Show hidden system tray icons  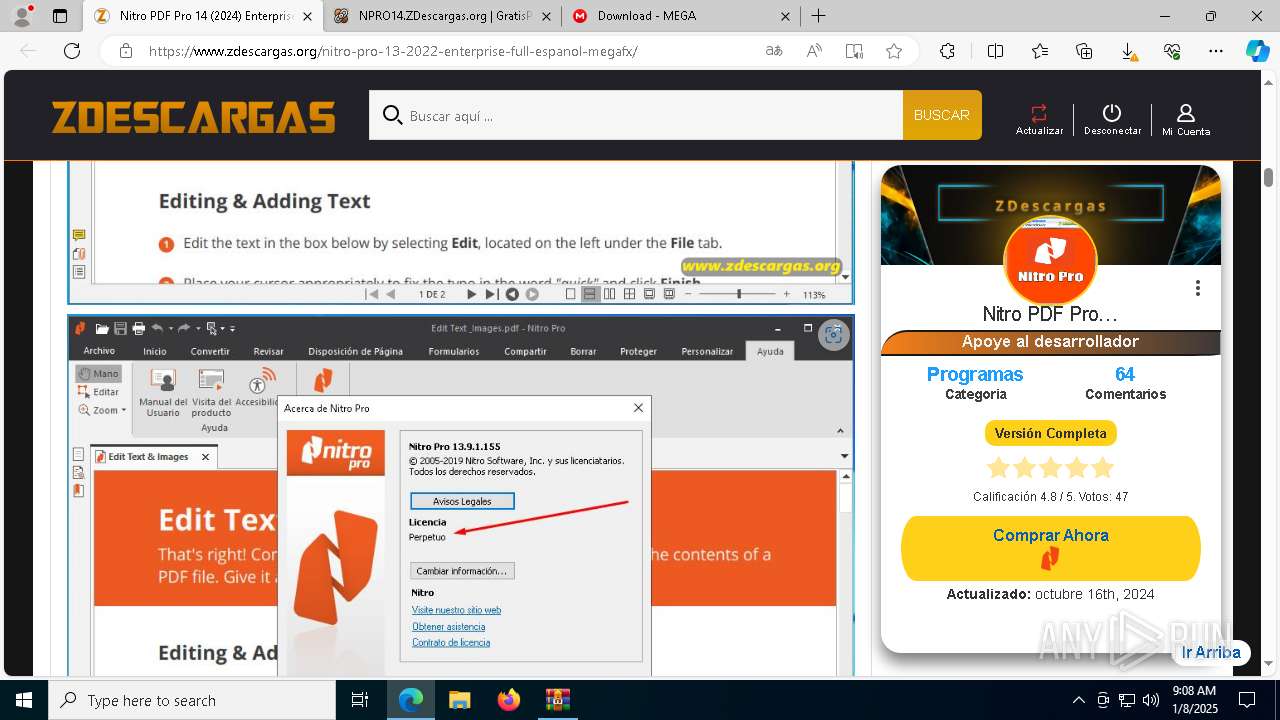click(1078, 700)
